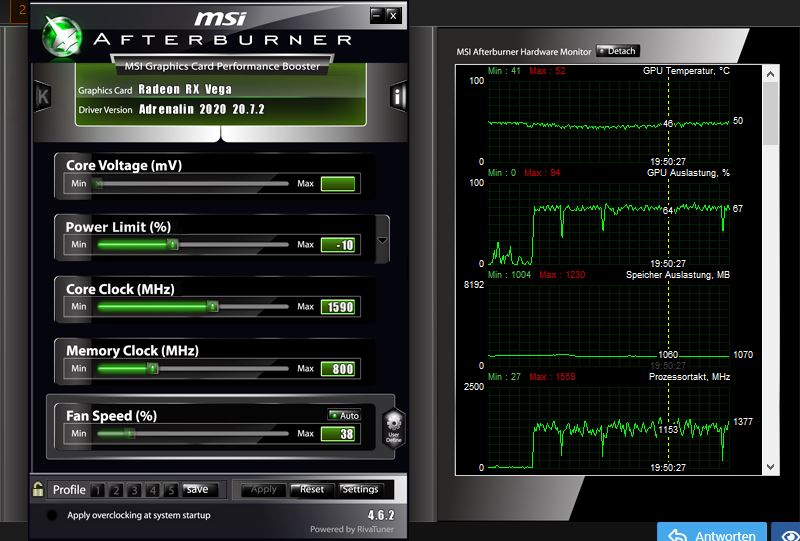Open Afterburner Settings
The image size is (800, 541).
(x=360, y=489)
